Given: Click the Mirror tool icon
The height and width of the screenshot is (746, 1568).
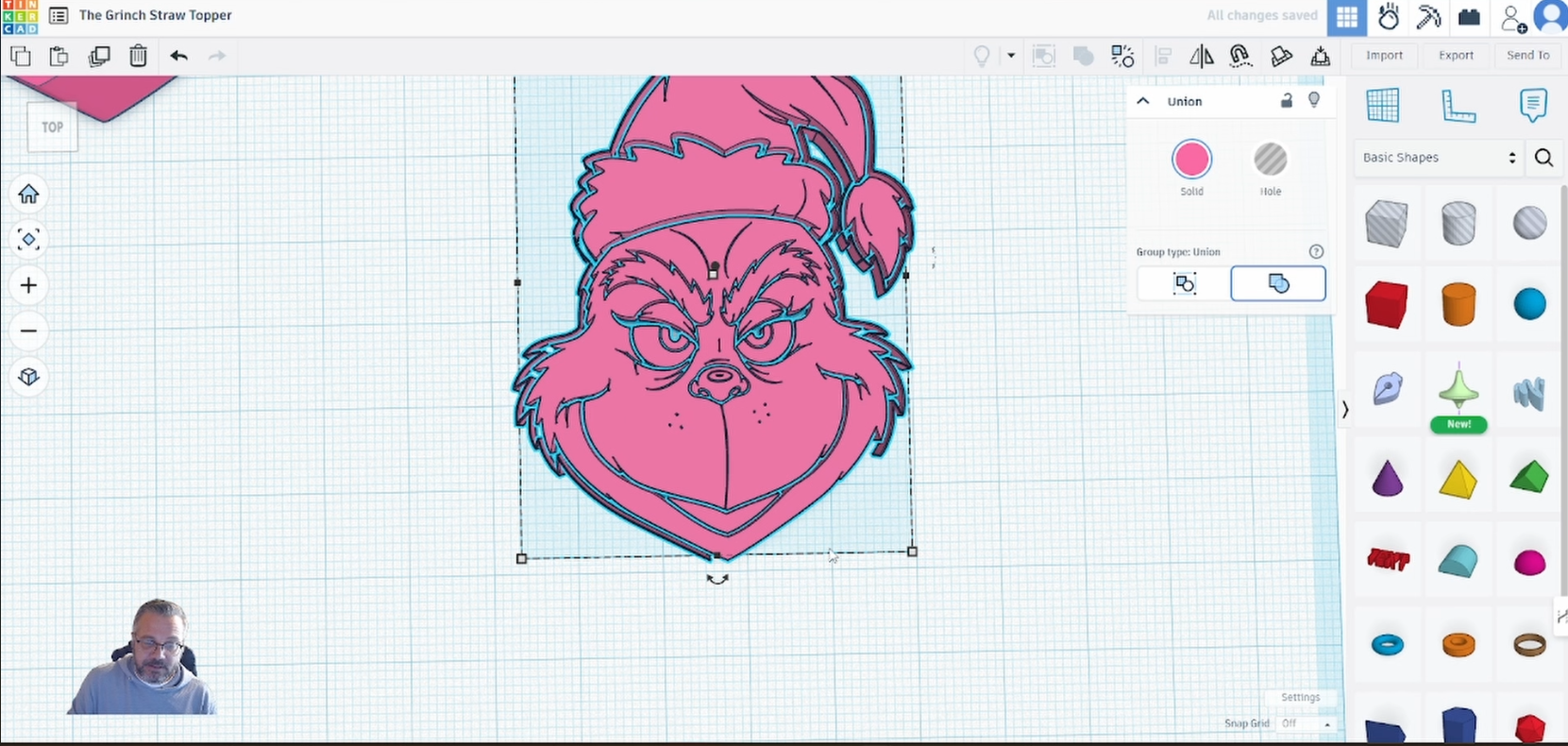Looking at the screenshot, I should [1201, 57].
